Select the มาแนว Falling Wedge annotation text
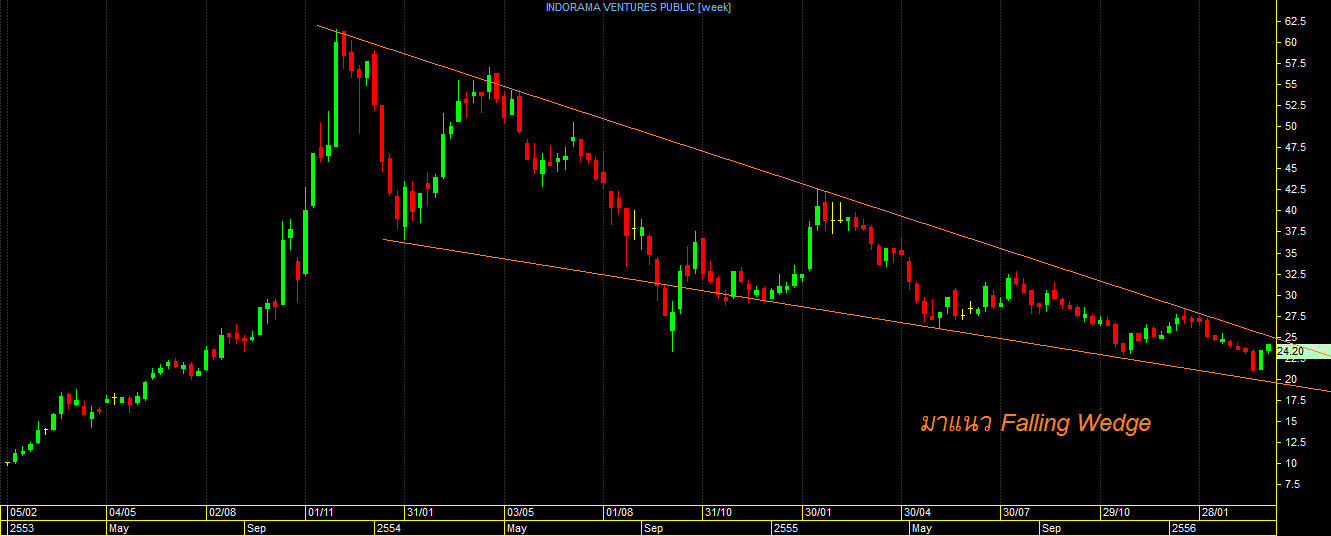The height and width of the screenshot is (536, 1331). click(1035, 423)
